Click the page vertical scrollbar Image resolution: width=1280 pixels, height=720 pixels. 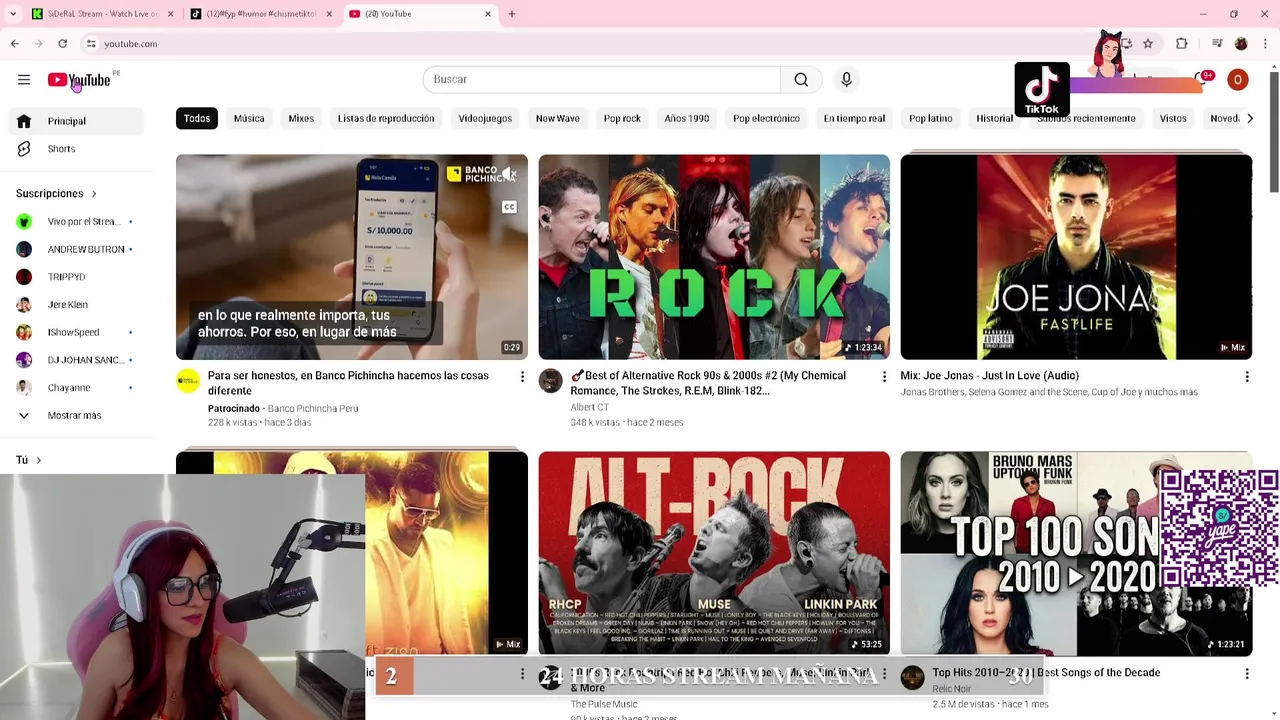tap(1273, 130)
